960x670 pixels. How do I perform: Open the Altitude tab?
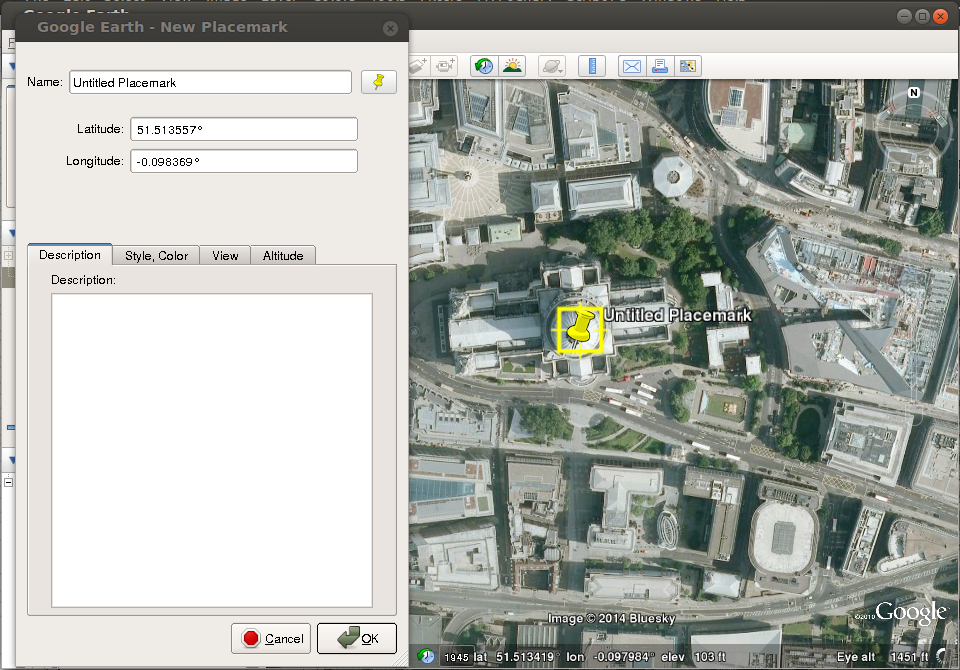tap(283, 255)
